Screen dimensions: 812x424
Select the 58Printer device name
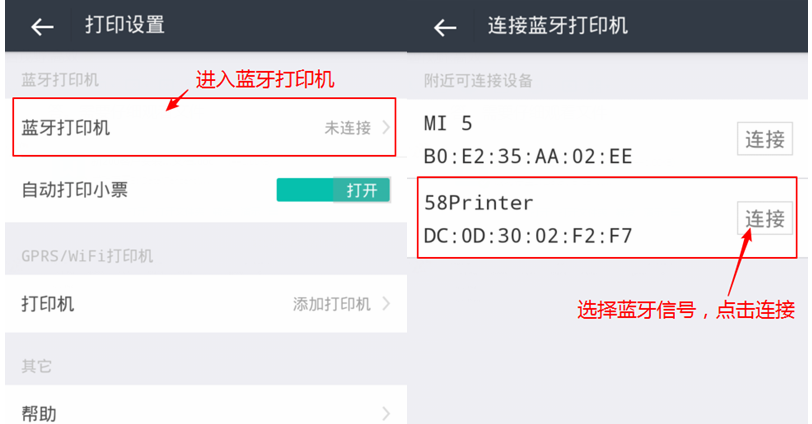479,203
